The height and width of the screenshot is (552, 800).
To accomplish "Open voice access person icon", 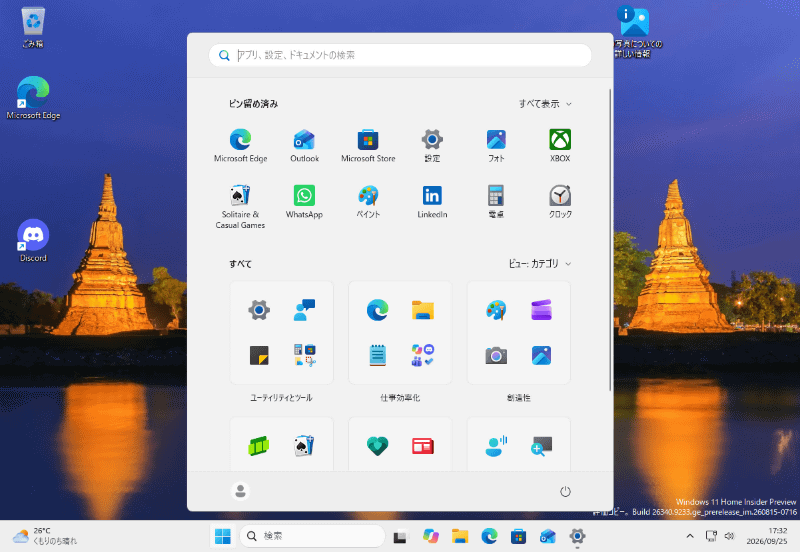I will coord(496,446).
